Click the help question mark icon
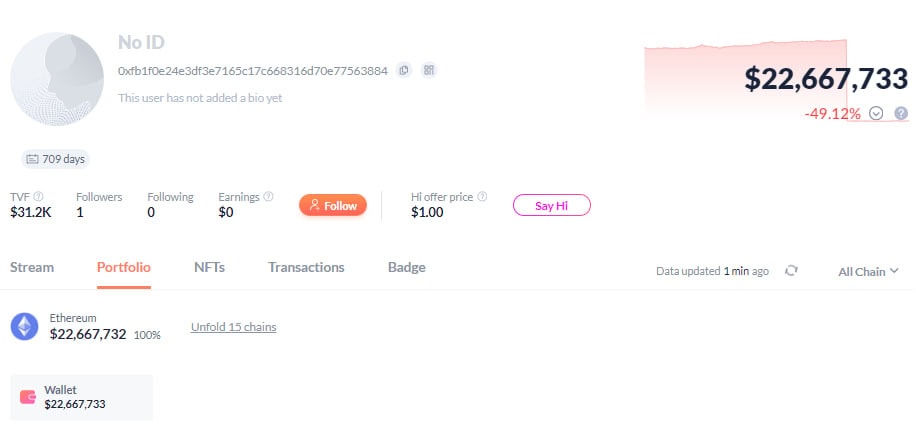This screenshot has width=916, height=424. tap(901, 114)
